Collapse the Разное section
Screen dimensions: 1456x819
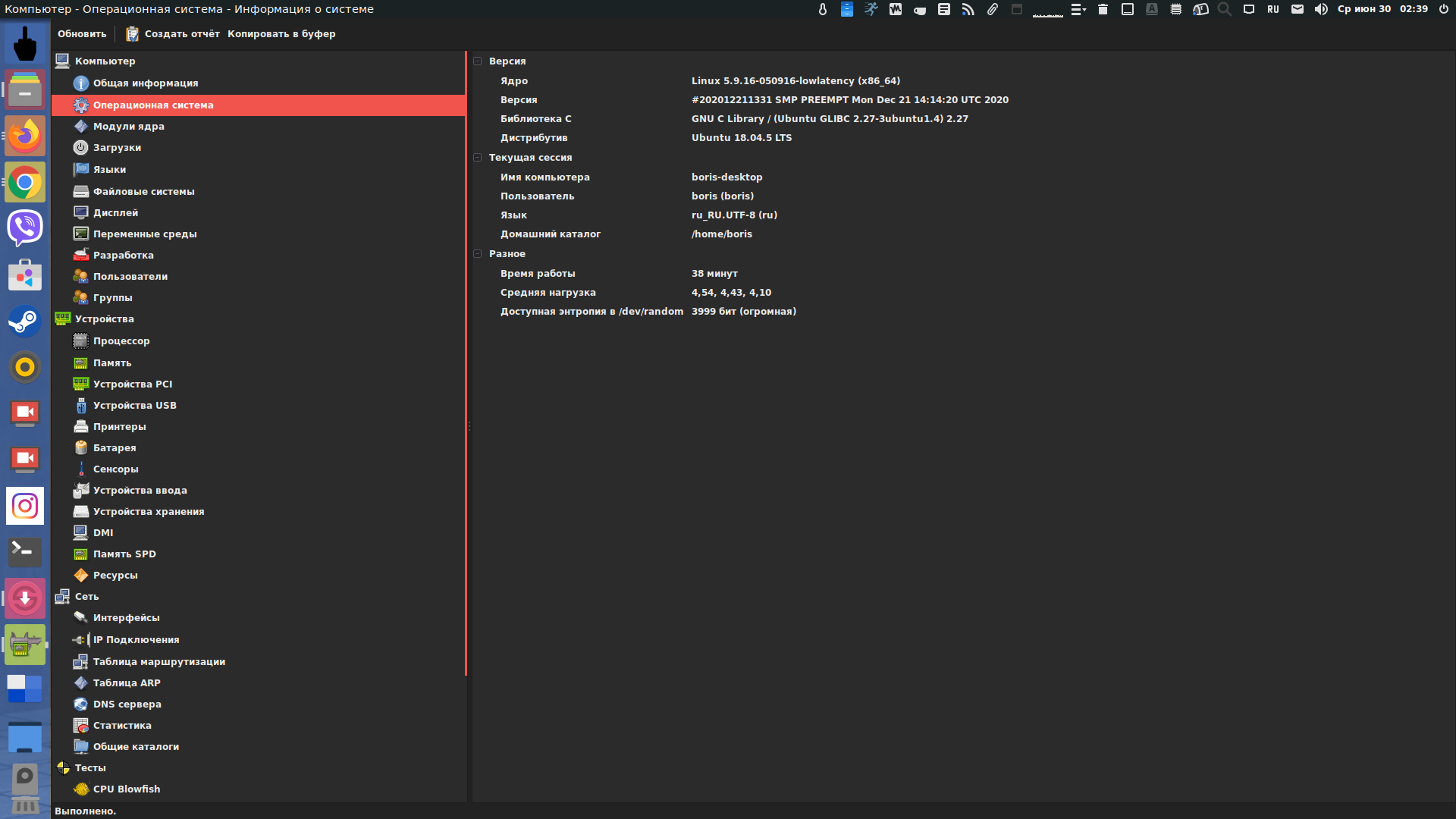[x=478, y=254]
